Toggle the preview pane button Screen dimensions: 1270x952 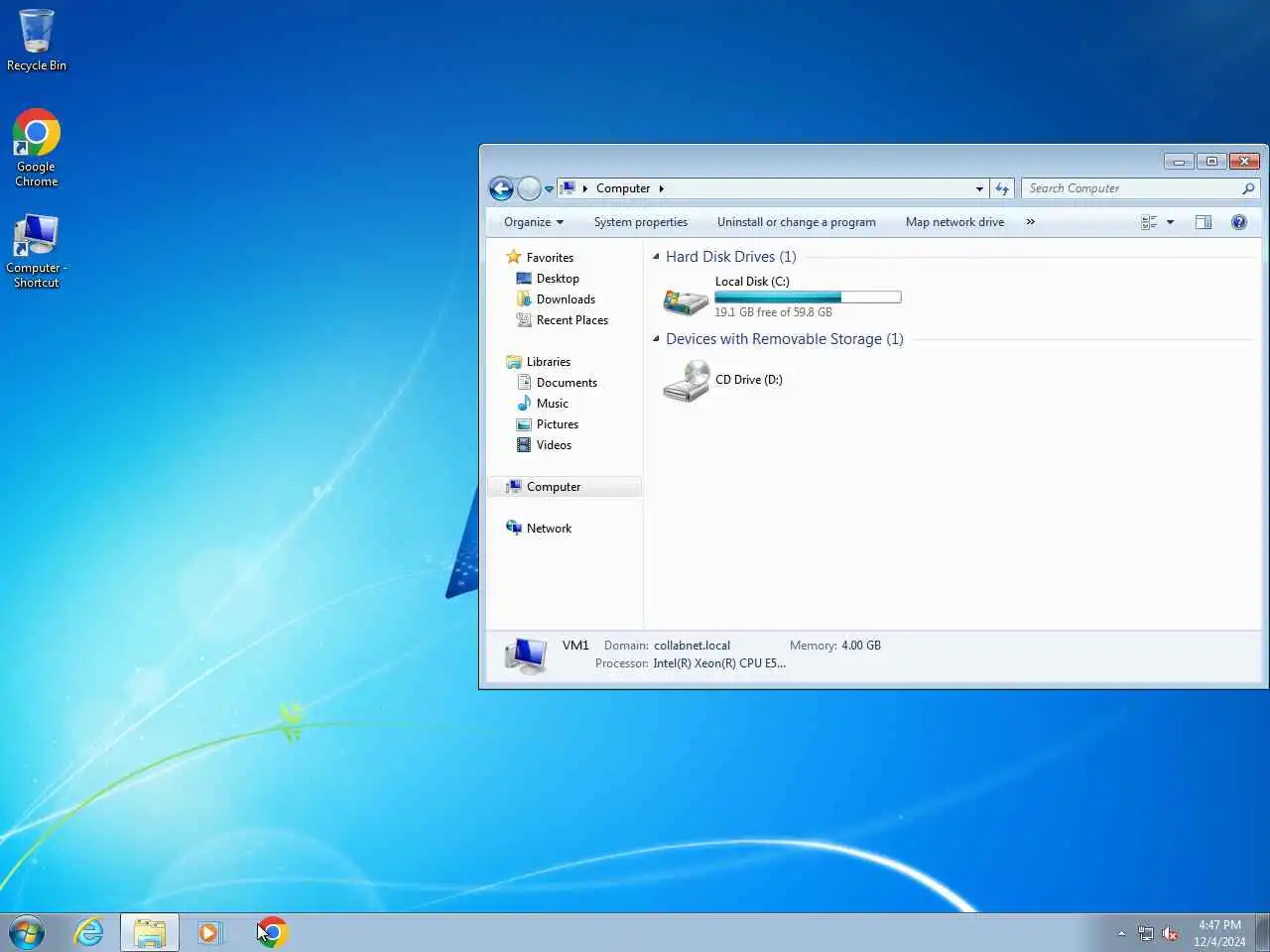pyautogui.click(x=1204, y=222)
